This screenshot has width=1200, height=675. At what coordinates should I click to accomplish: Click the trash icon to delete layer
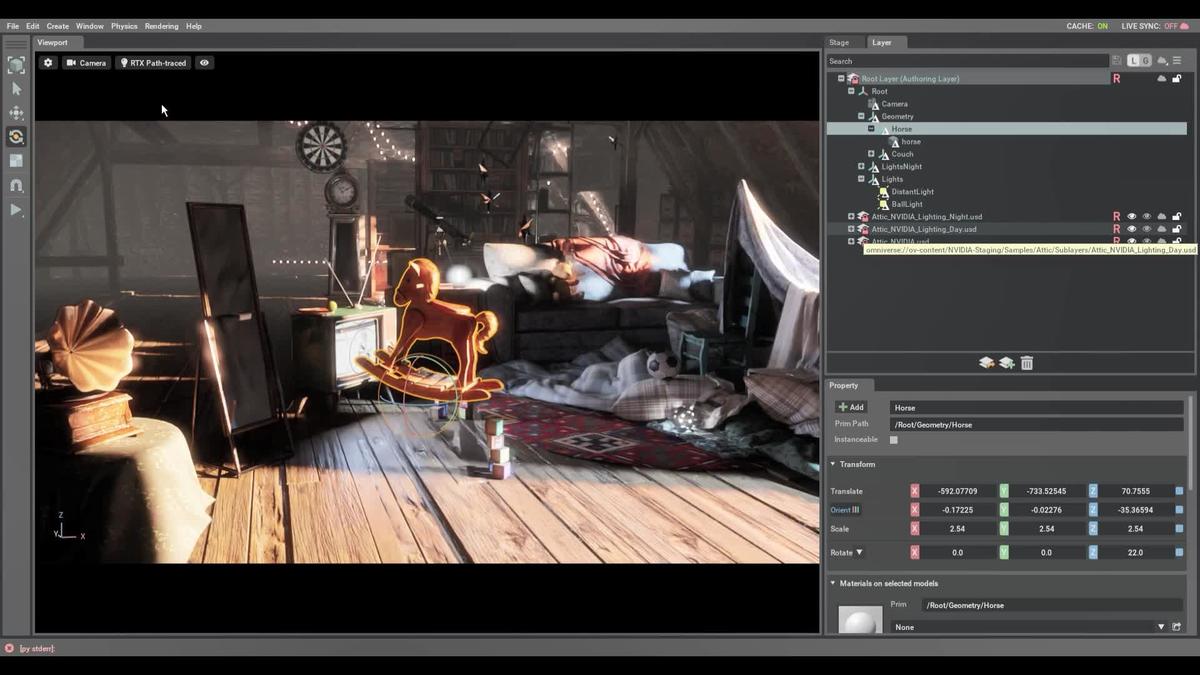point(1027,363)
